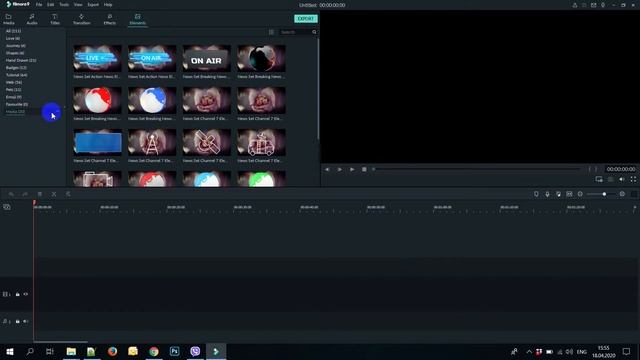Click the delete trash icon in timeline toolbar
The width and height of the screenshot is (640, 360).
point(40,194)
